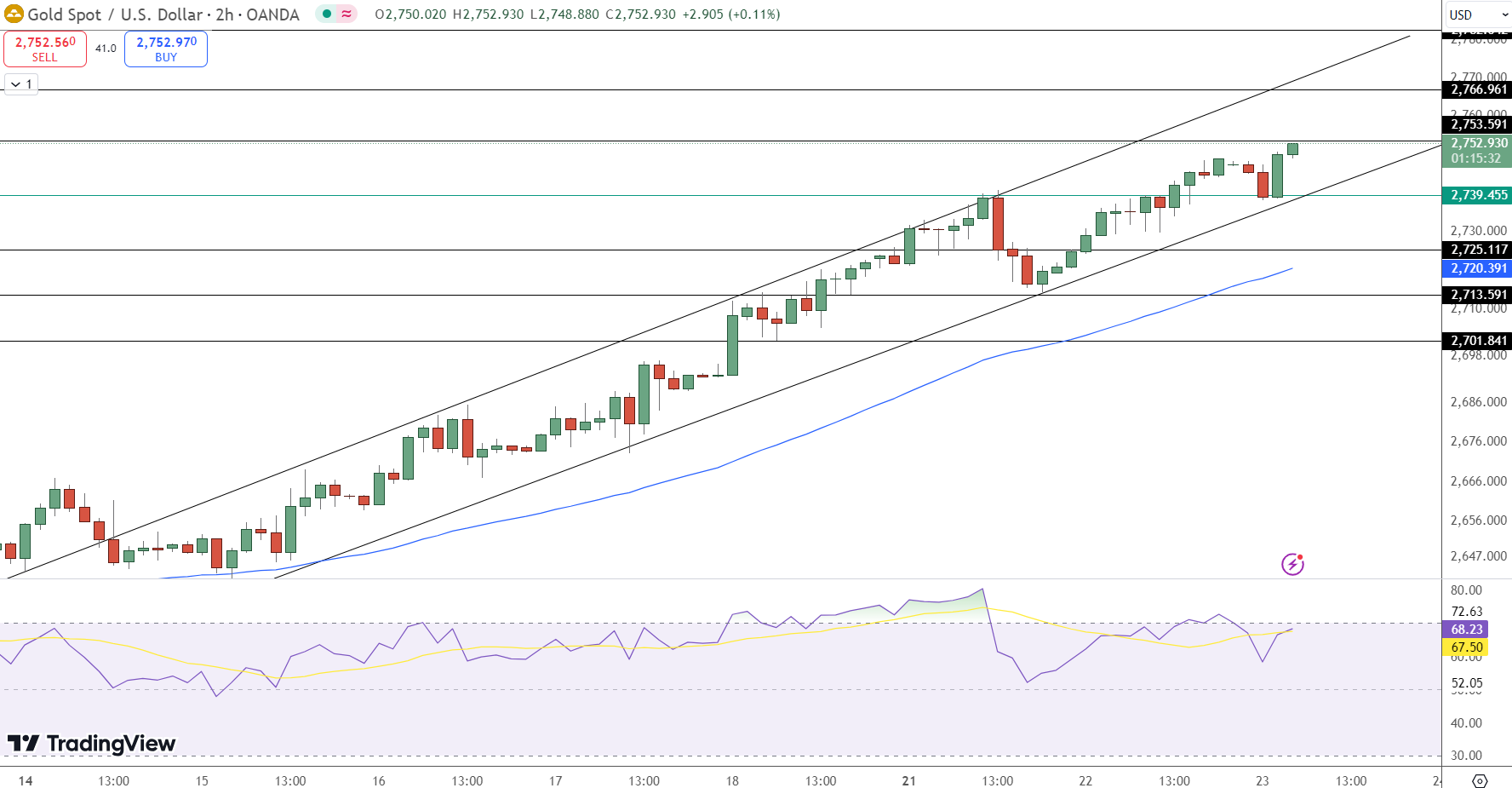The width and height of the screenshot is (1512, 788).
Task: Click the BUY 2,752.970 button
Action: pyautogui.click(x=166, y=49)
